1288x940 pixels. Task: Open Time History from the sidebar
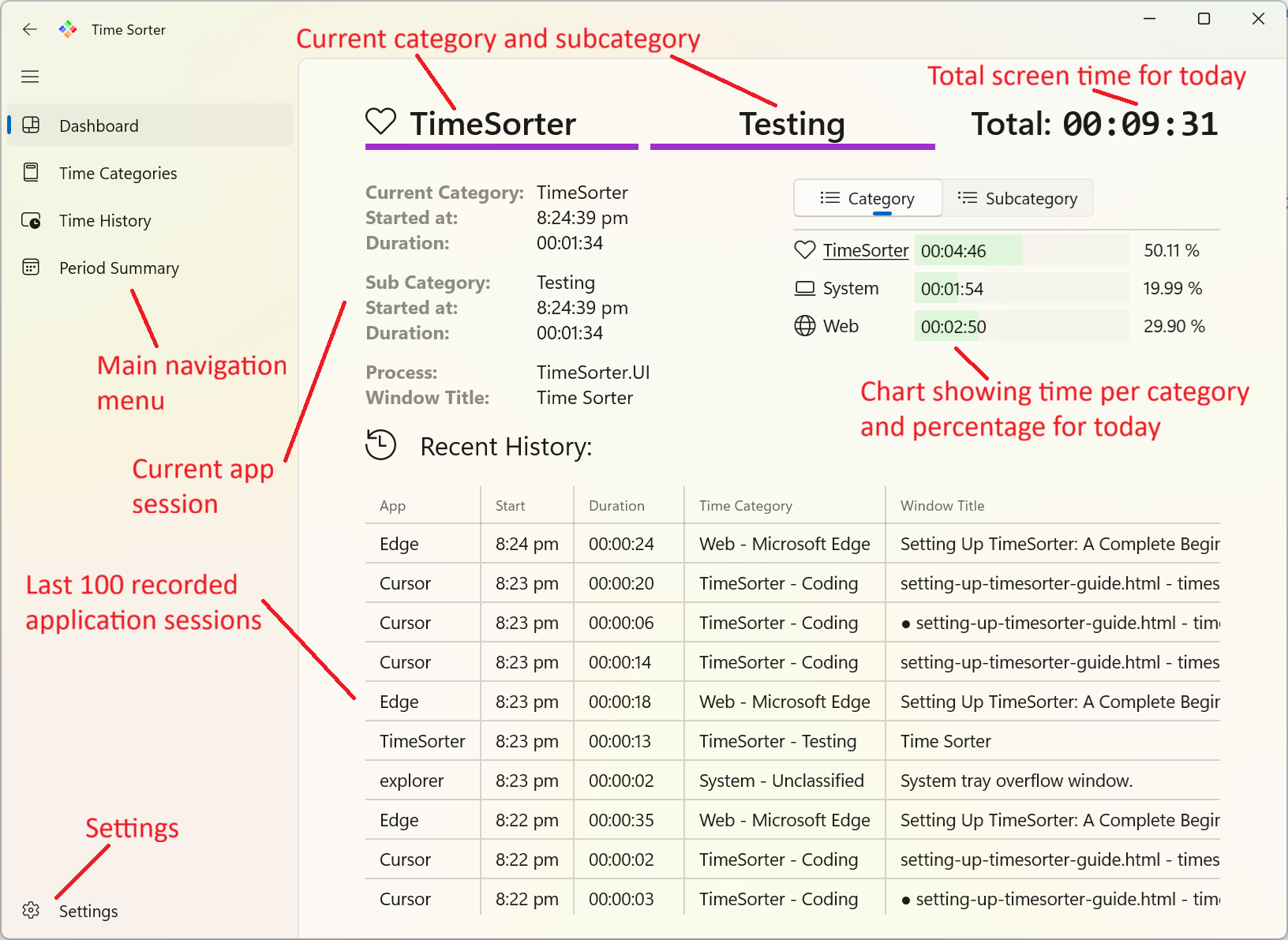click(x=105, y=220)
